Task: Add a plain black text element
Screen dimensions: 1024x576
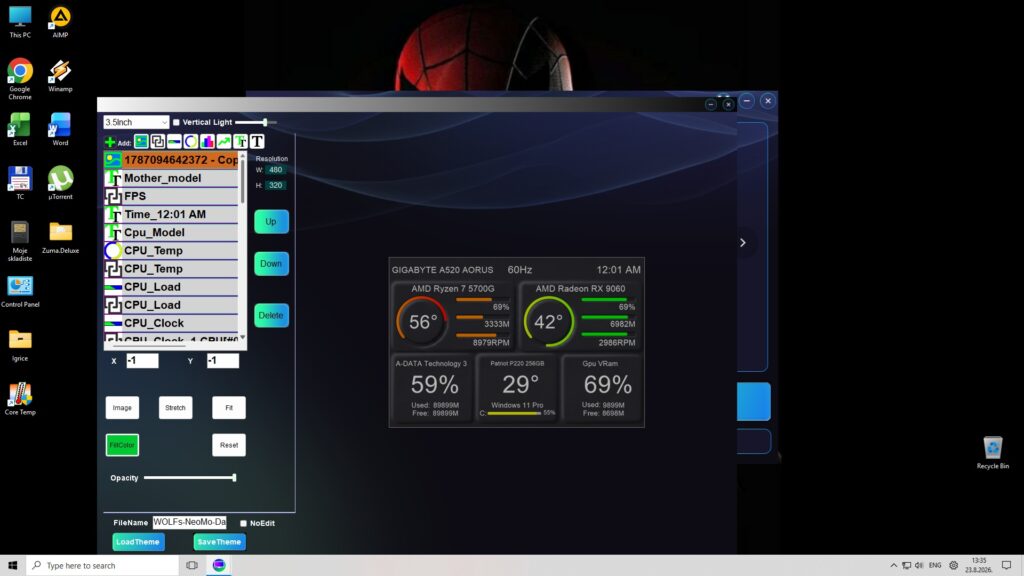Action: 257,142
